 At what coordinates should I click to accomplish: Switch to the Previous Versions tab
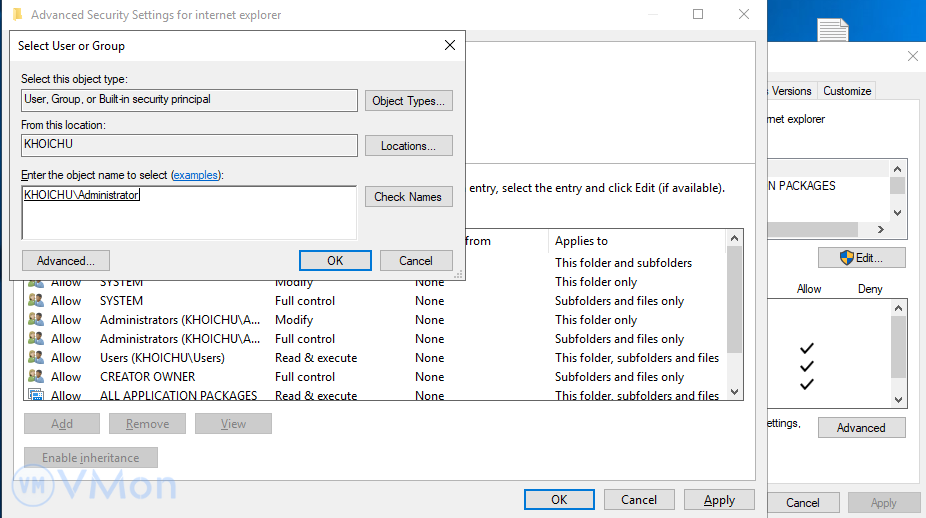tap(790, 91)
